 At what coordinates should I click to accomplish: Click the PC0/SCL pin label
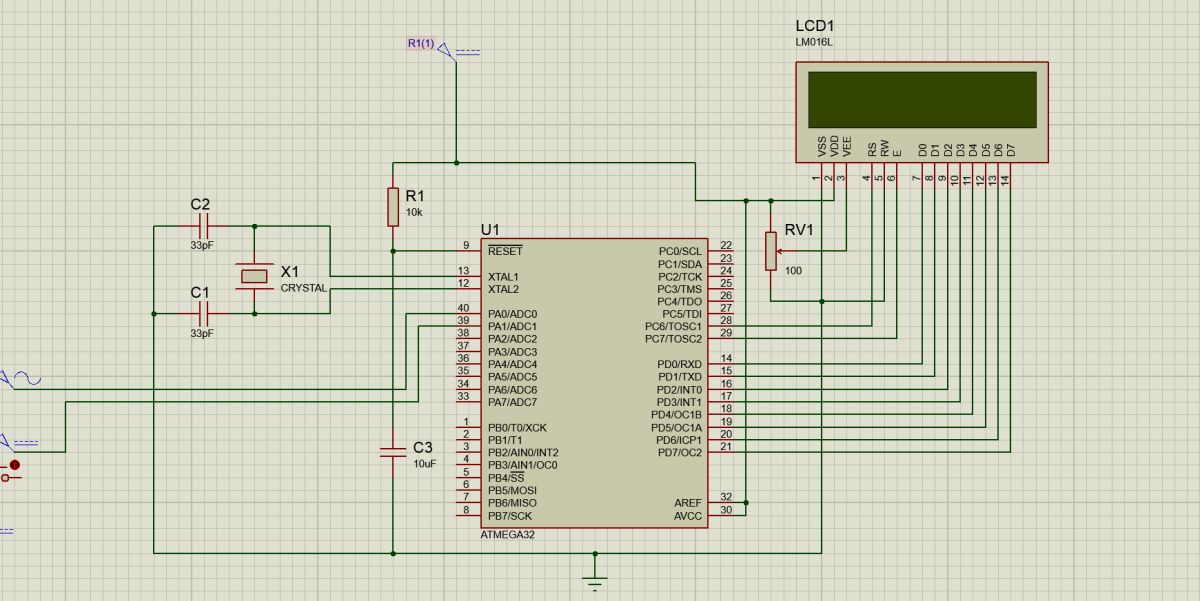point(680,251)
